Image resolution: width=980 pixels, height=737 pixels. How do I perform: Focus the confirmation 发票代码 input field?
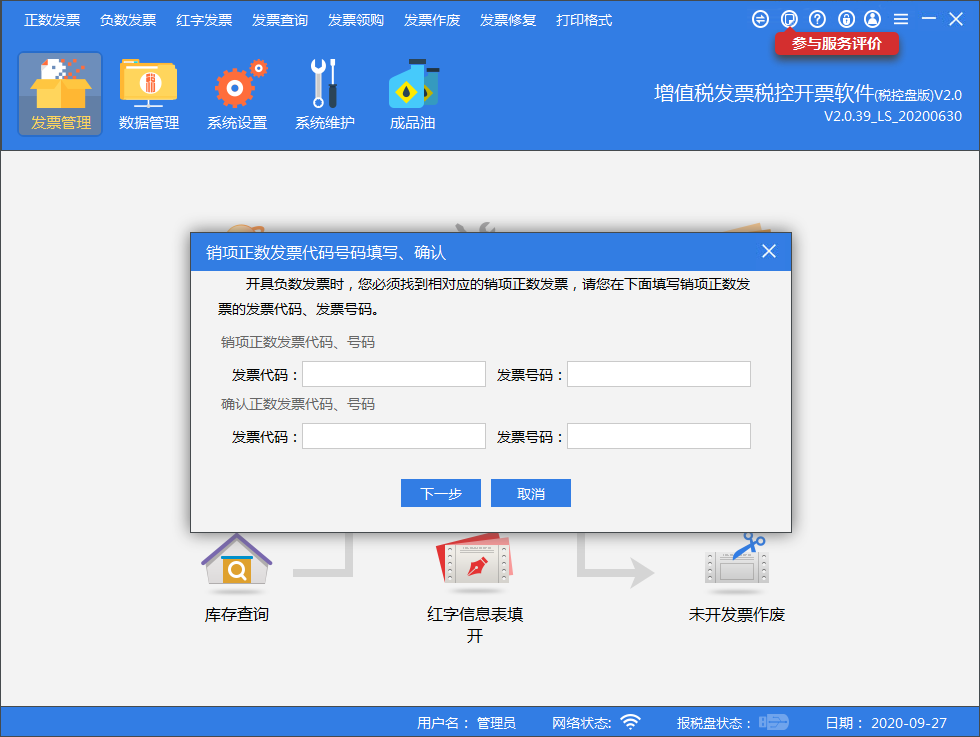pyautogui.click(x=394, y=436)
